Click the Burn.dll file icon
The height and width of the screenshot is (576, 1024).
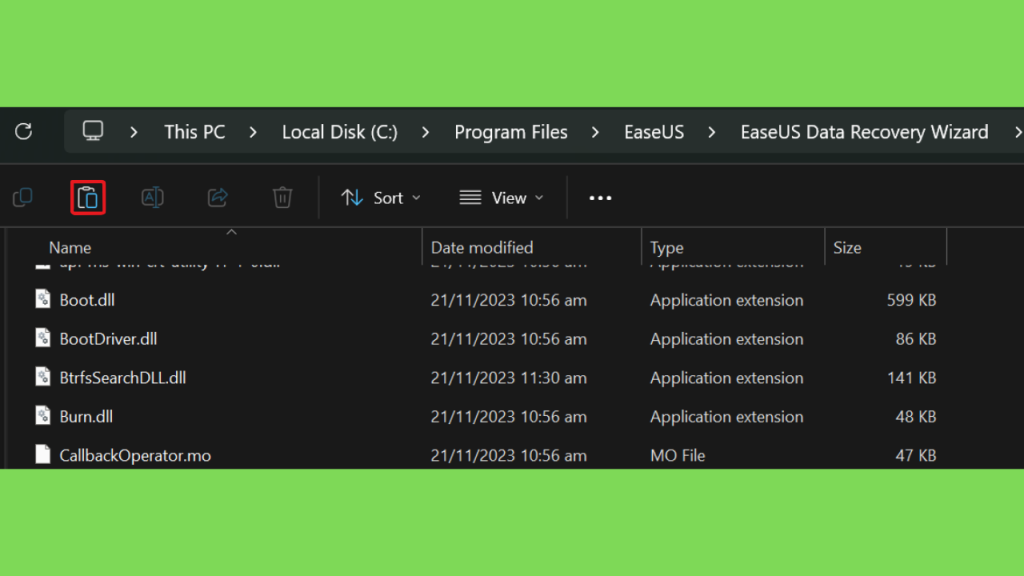[43, 415]
